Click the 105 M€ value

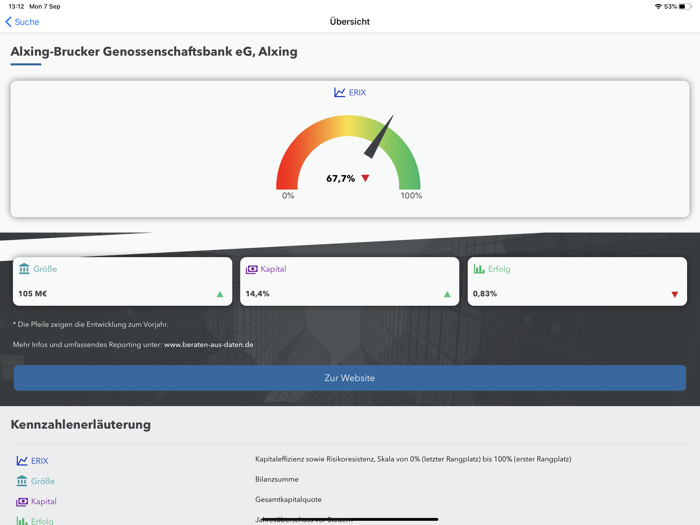point(33,294)
